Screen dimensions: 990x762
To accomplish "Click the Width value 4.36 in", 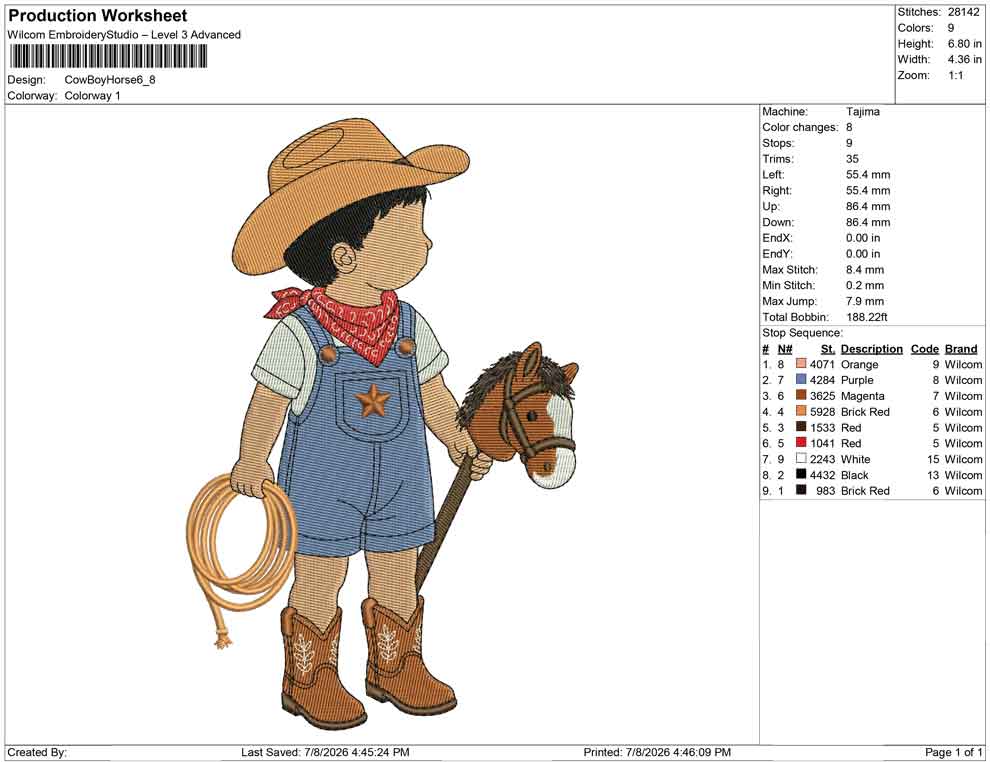I will [x=964, y=59].
